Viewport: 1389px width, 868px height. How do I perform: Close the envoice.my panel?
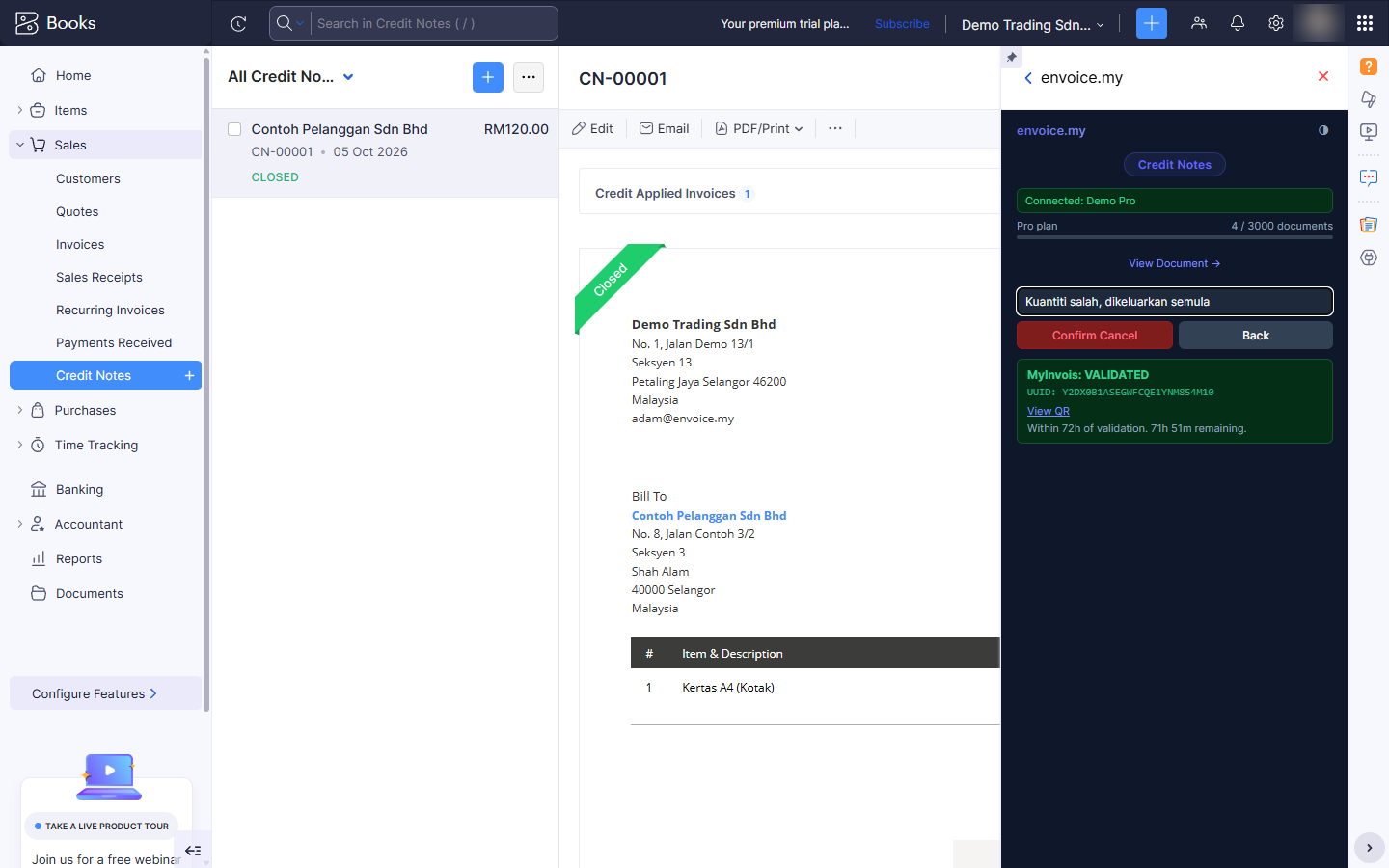1323,76
